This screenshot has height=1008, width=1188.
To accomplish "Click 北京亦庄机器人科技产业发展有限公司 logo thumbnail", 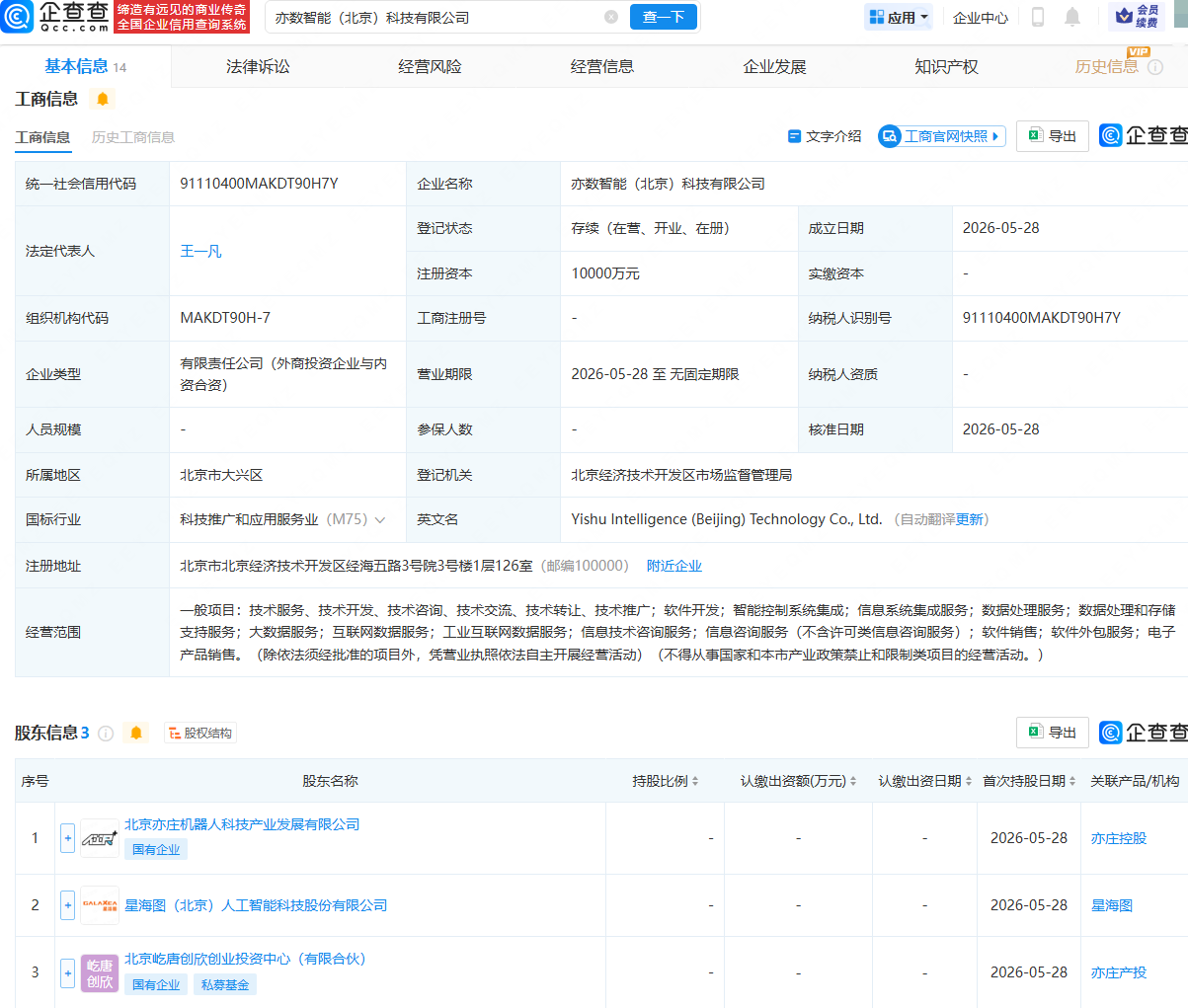I will (100, 838).
